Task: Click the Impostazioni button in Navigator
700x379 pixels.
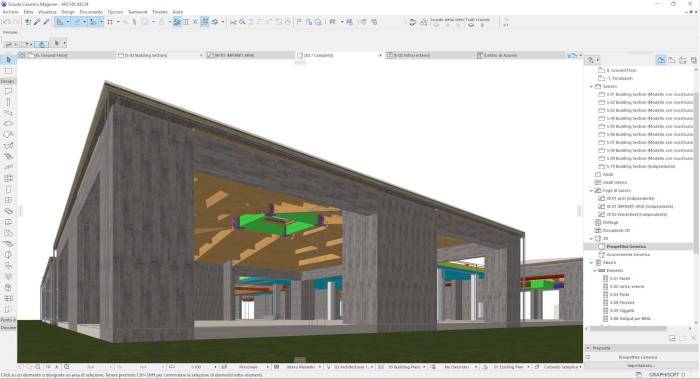Action: [641, 366]
